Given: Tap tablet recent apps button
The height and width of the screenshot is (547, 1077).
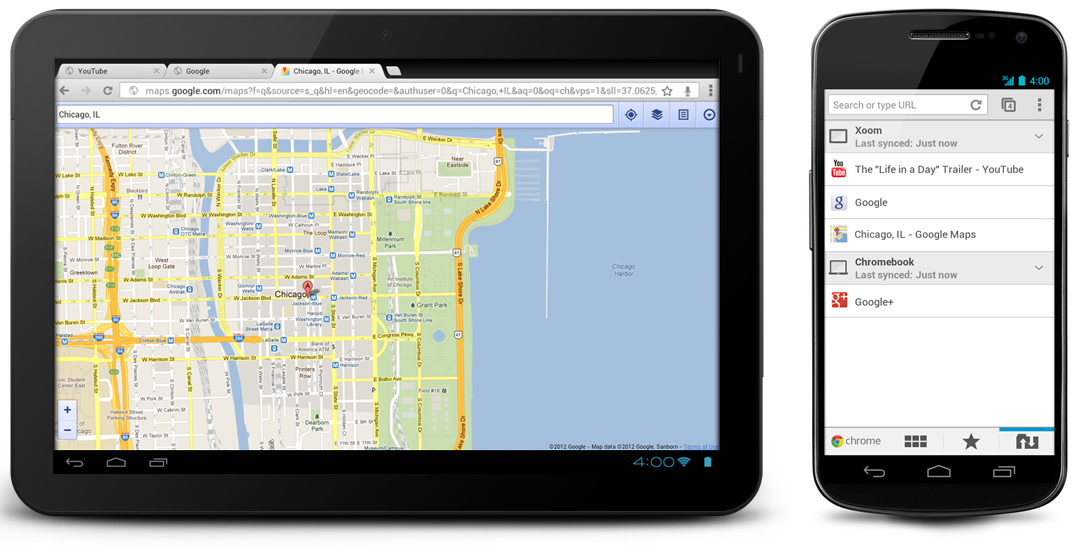Looking at the screenshot, I should (x=157, y=462).
